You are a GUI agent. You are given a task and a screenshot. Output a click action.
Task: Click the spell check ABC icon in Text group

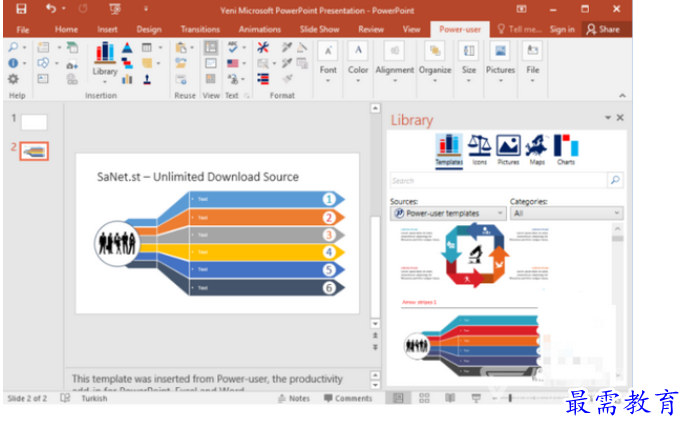click(x=233, y=47)
